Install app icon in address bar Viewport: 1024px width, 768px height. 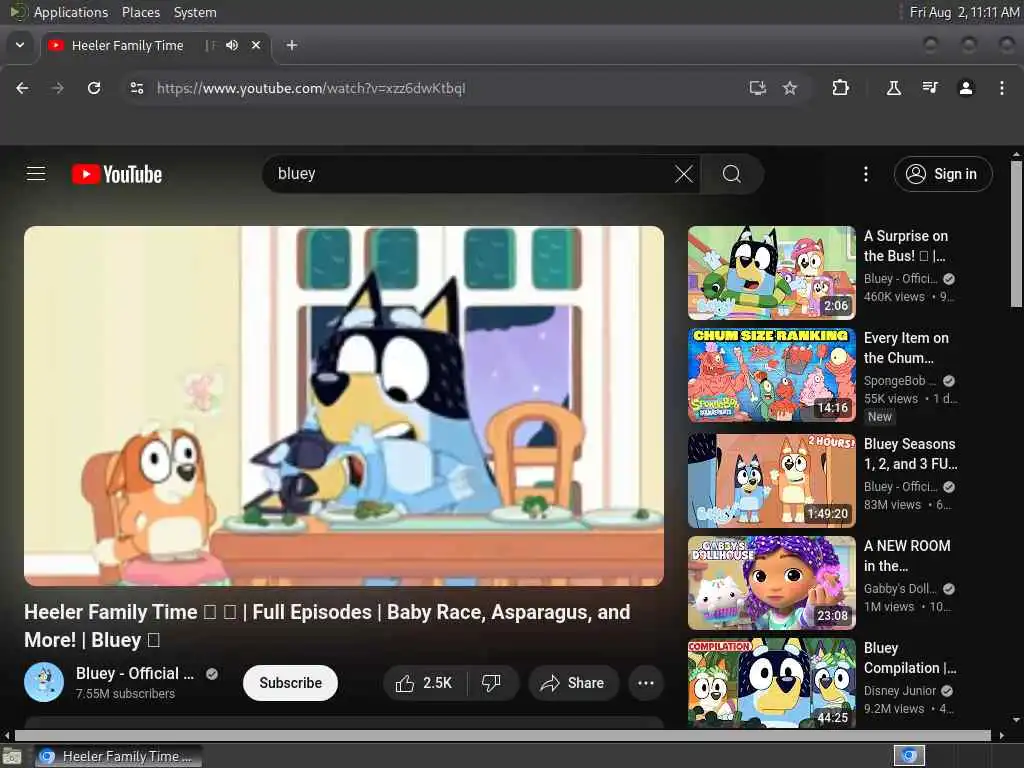758,88
